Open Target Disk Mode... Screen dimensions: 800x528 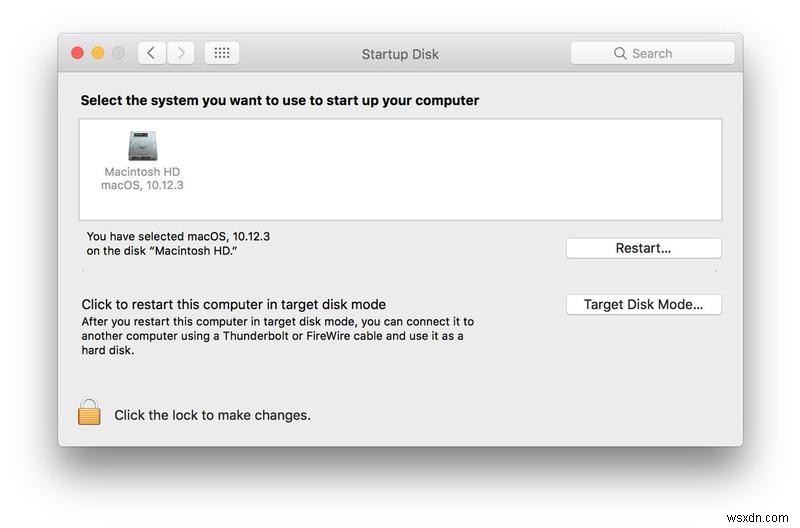pos(643,305)
